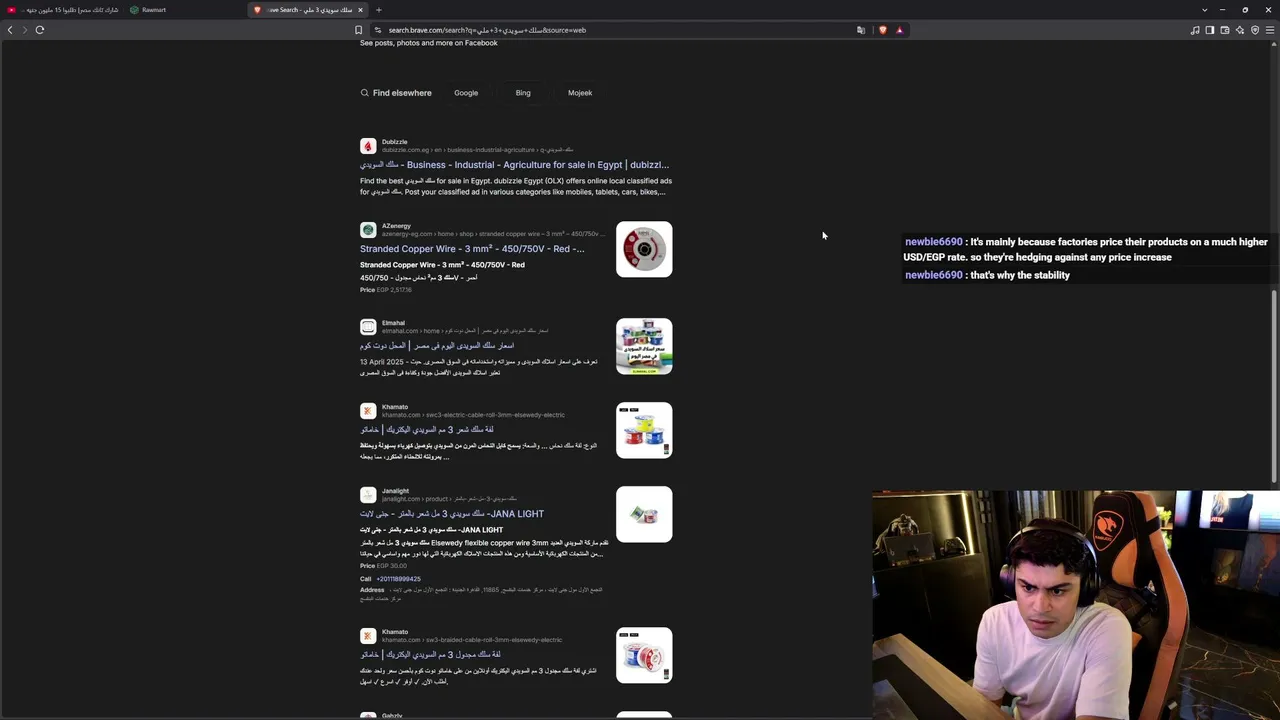The height and width of the screenshot is (720, 1280).
Task: Click the Dubizzle site favicon
Action: [x=368, y=146]
